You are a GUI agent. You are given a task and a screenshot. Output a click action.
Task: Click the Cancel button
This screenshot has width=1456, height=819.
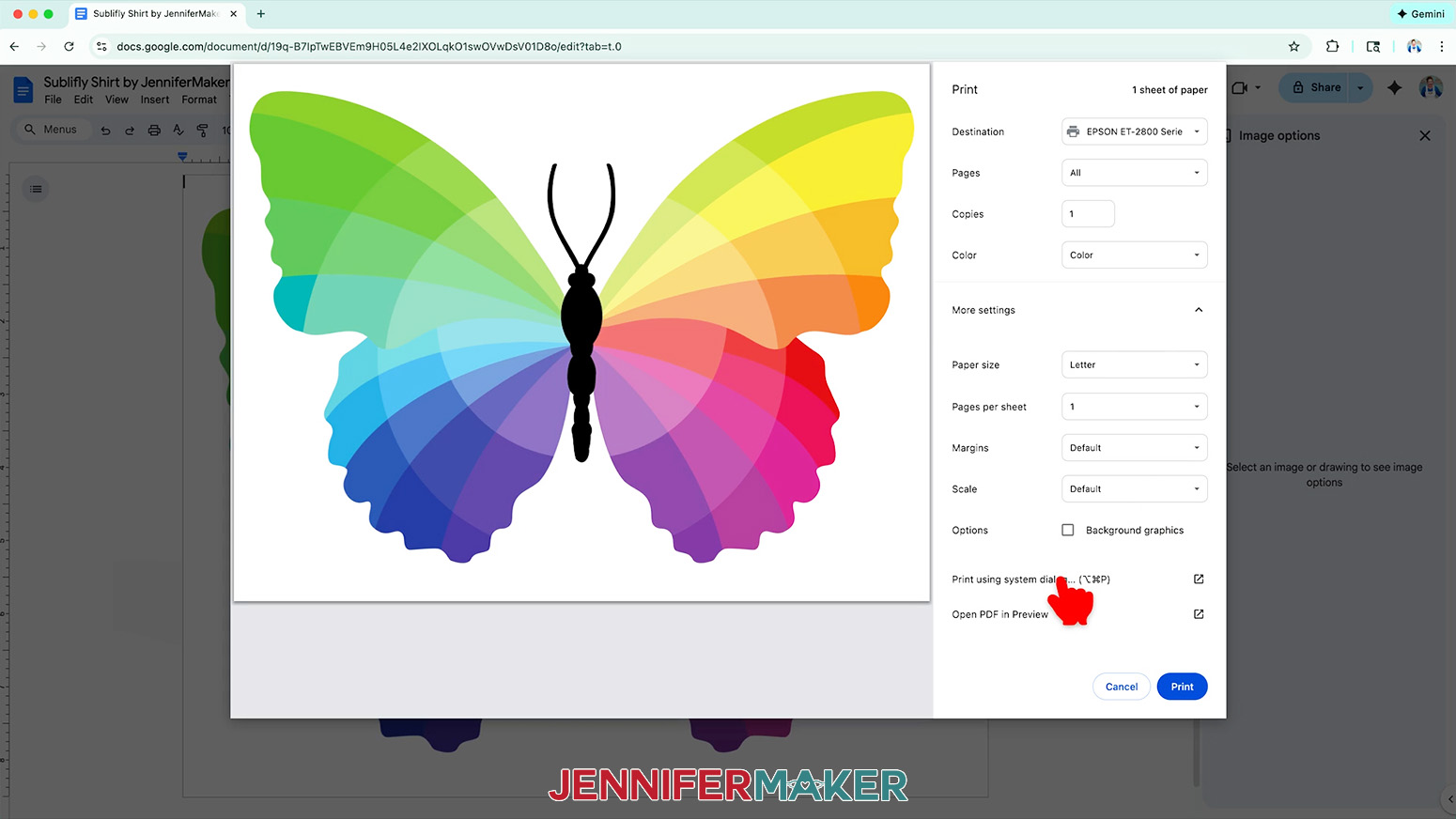[x=1122, y=687]
